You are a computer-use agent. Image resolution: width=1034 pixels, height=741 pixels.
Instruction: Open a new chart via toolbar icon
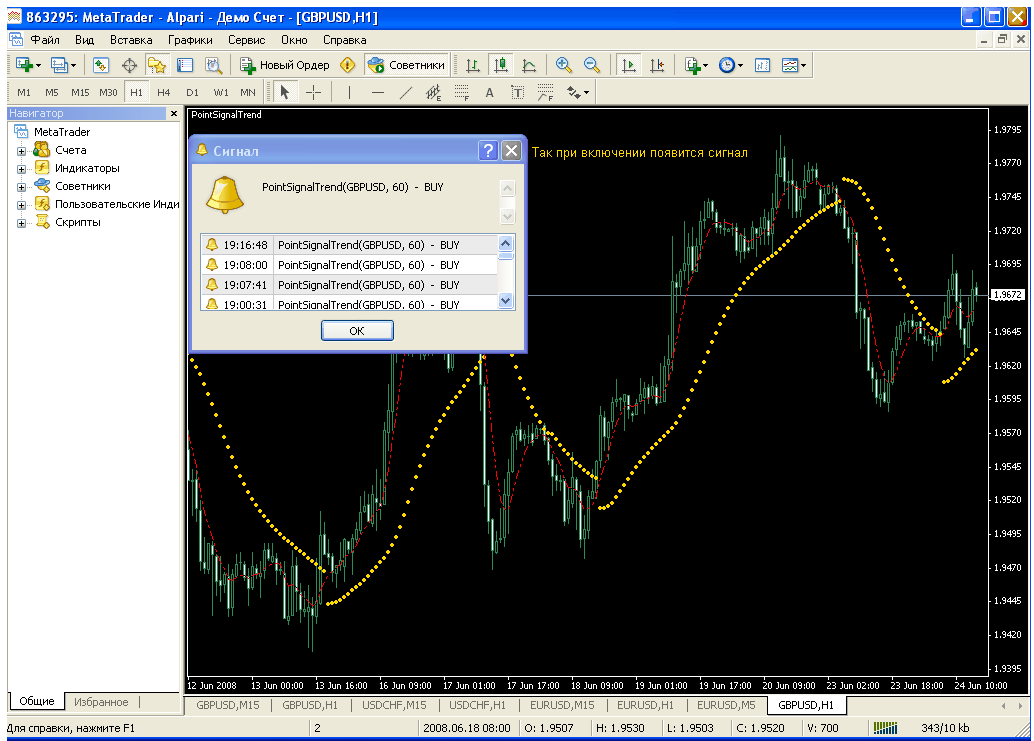pyautogui.click(x=24, y=65)
